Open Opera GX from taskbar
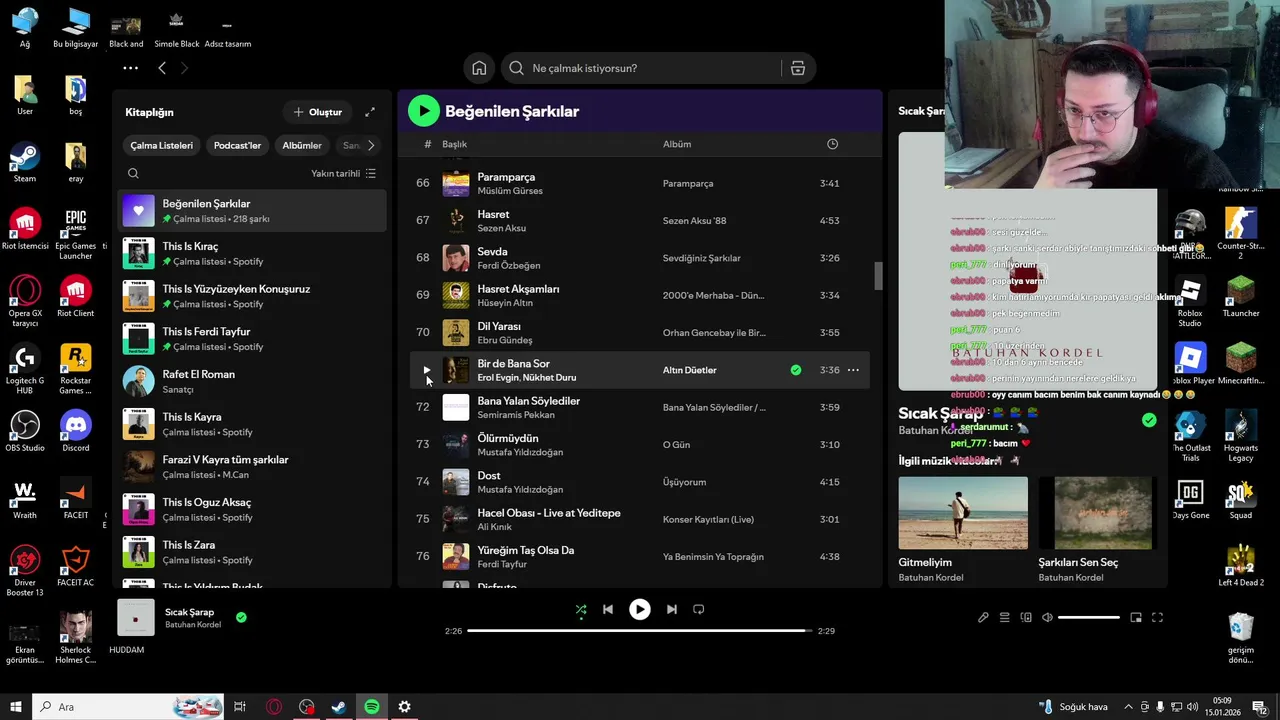The image size is (1280, 720). [x=274, y=707]
